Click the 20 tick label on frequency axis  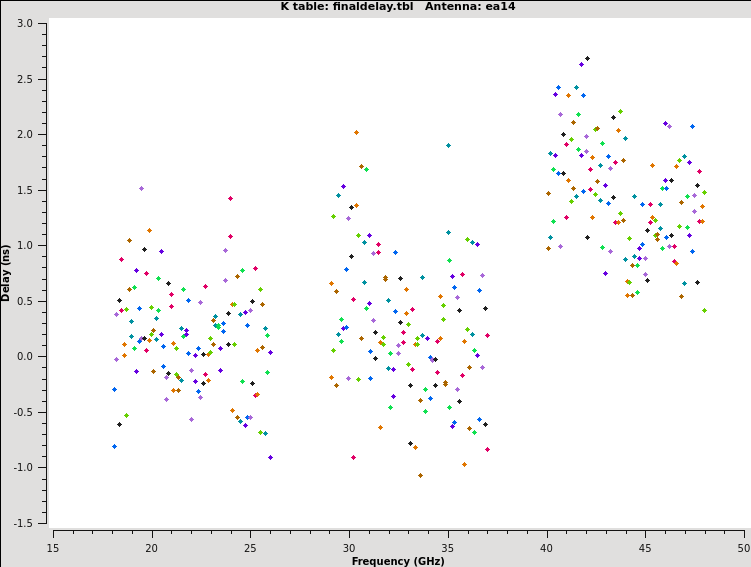pyautogui.click(x=152, y=547)
